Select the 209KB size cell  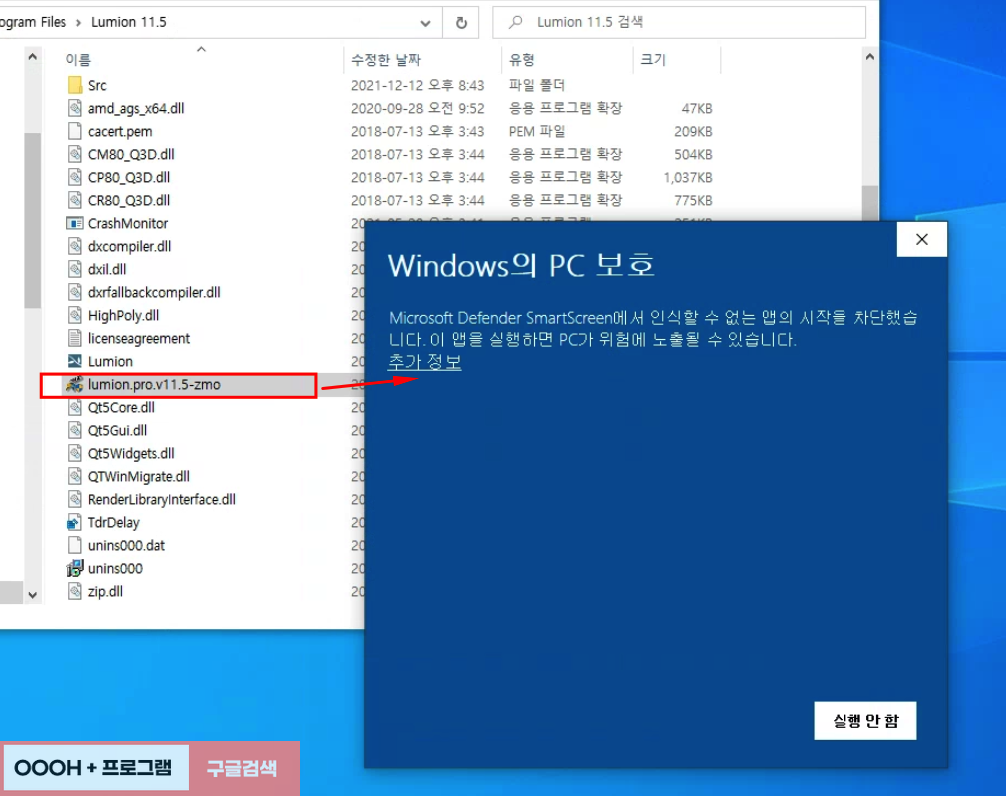(694, 131)
